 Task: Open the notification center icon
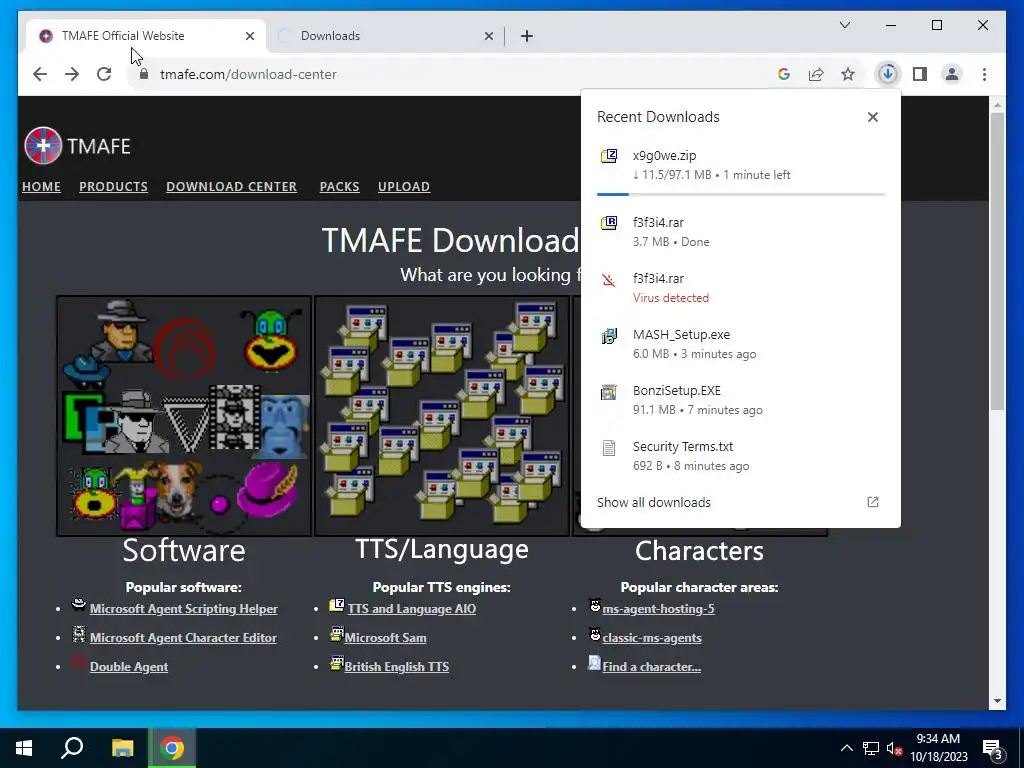pyautogui.click(x=992, y=750)
